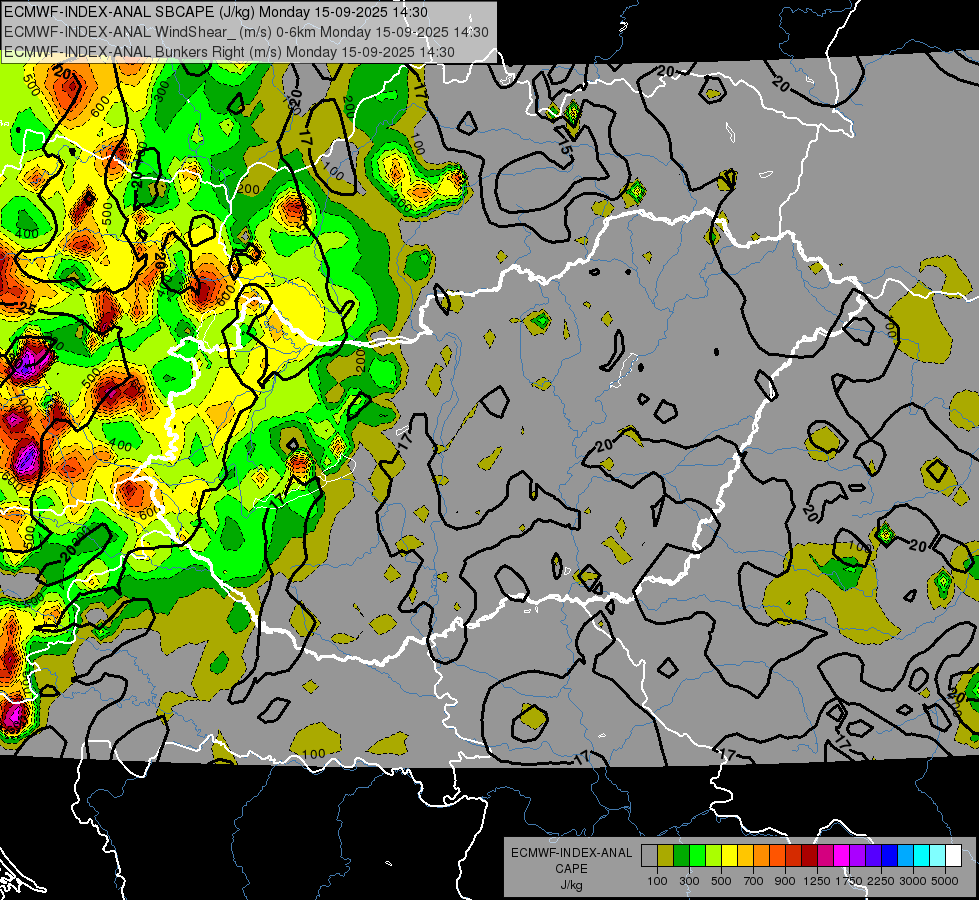Click the pure yellow legend swatch

coord(729,856)
